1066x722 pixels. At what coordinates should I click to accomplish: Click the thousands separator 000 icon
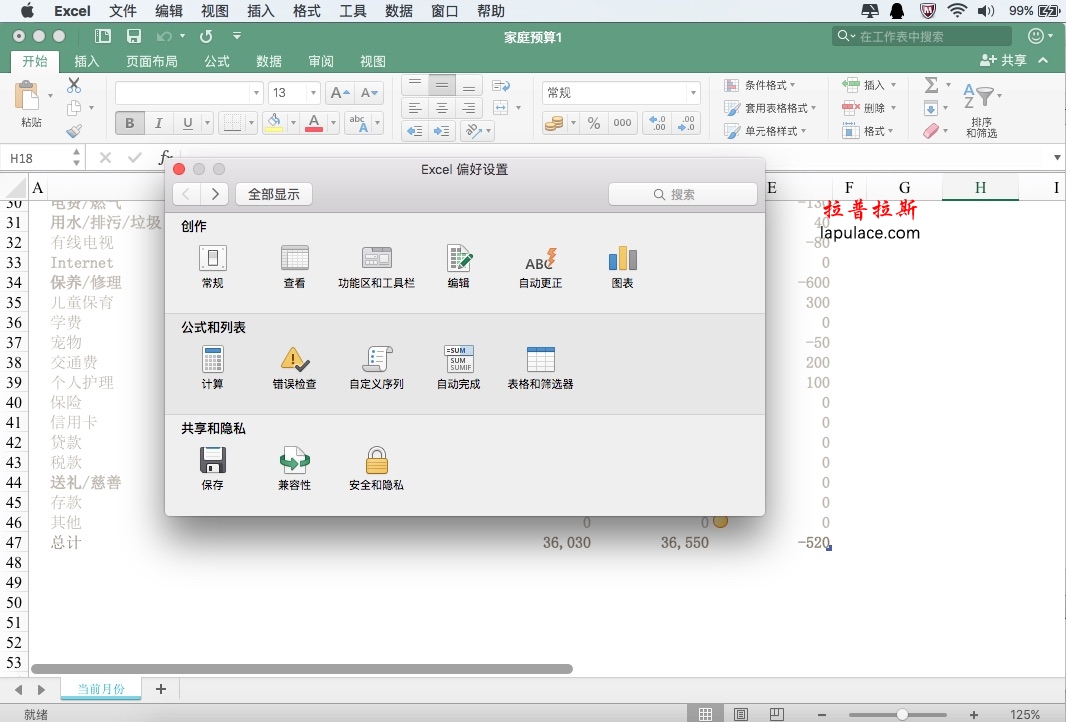622,123
